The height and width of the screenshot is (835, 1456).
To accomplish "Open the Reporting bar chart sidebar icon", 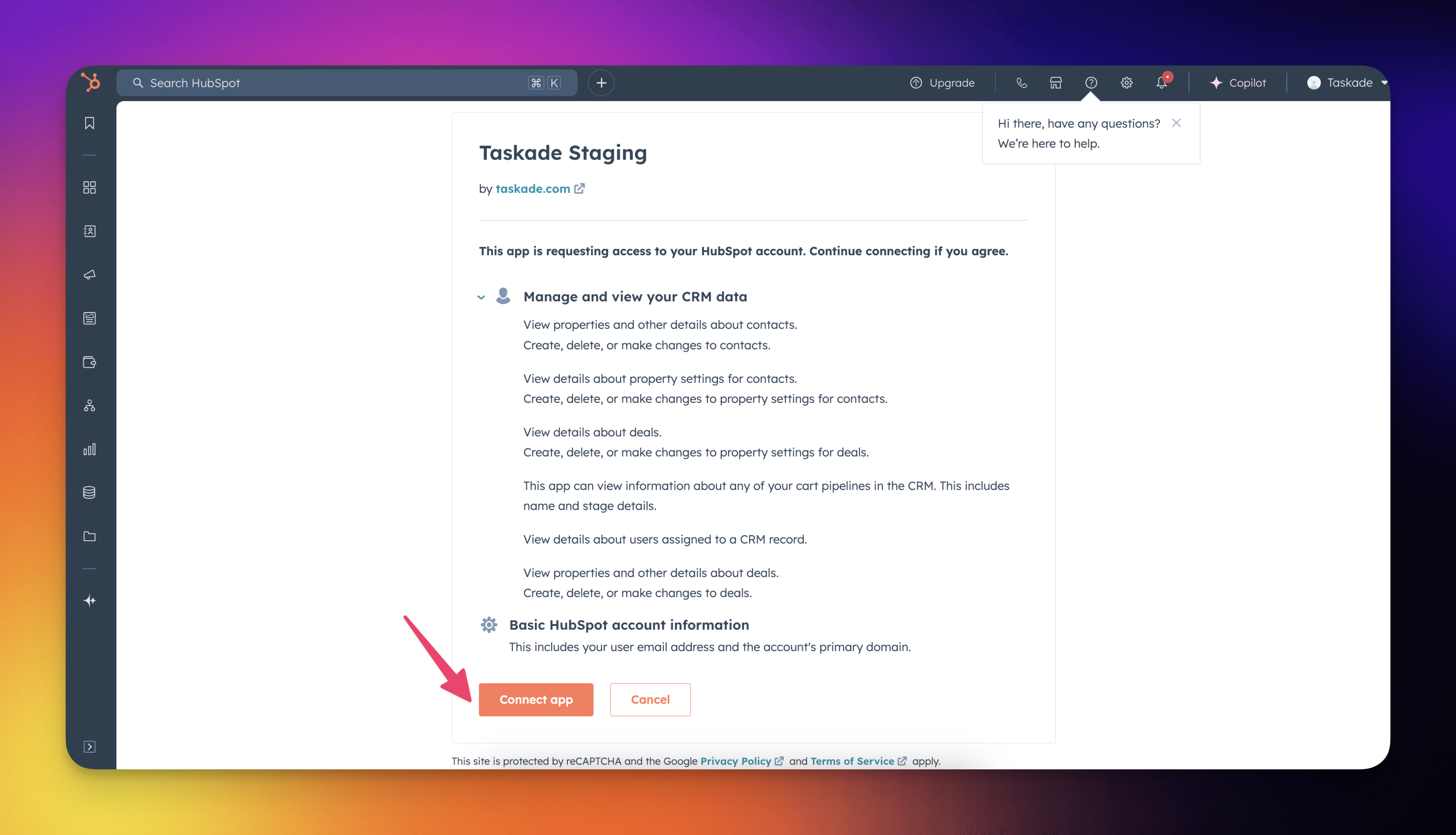I will [x=89, y=449].
